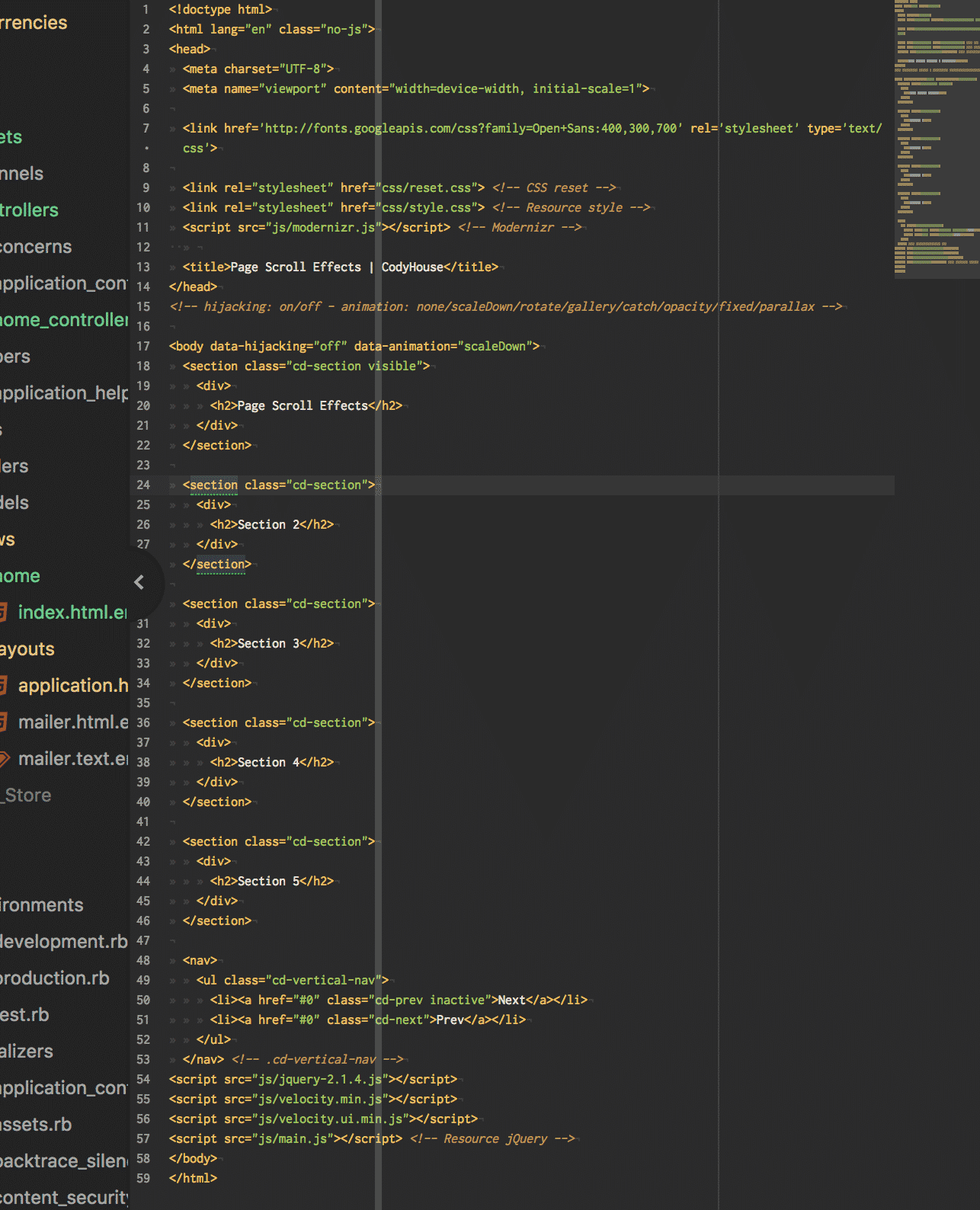Viewport: 980px width, 1210px height.
Task: Click line number 59 in gutter
Action: click(x=143, y=1179)
